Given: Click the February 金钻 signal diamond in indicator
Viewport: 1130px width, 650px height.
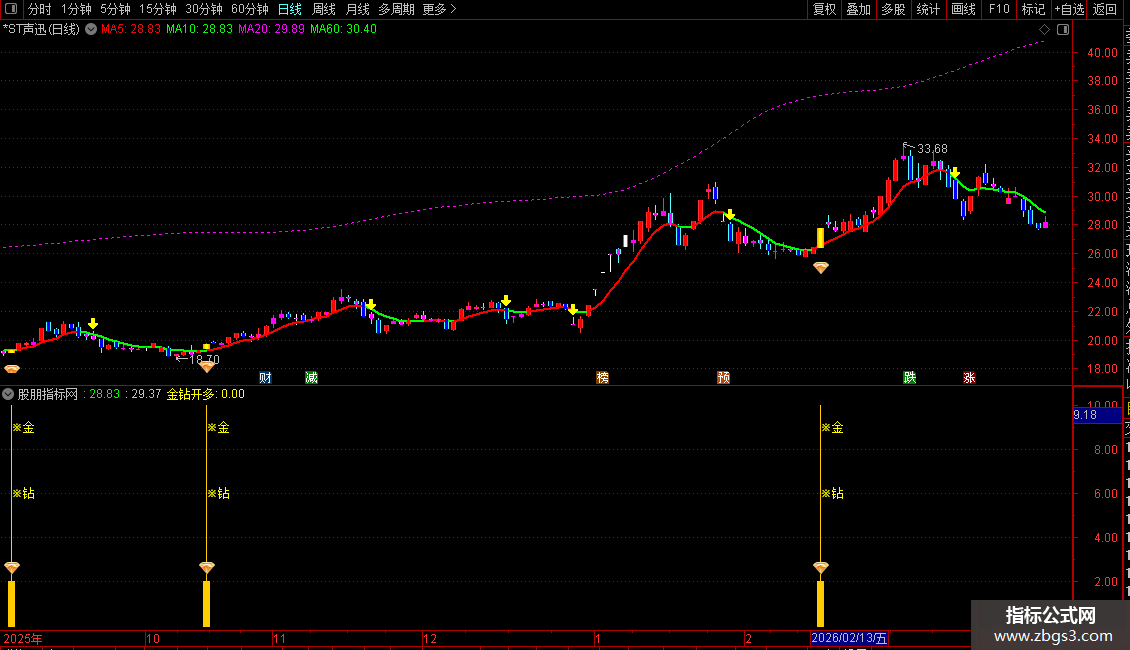Looking at the screenshot, I should coord(821,568).
